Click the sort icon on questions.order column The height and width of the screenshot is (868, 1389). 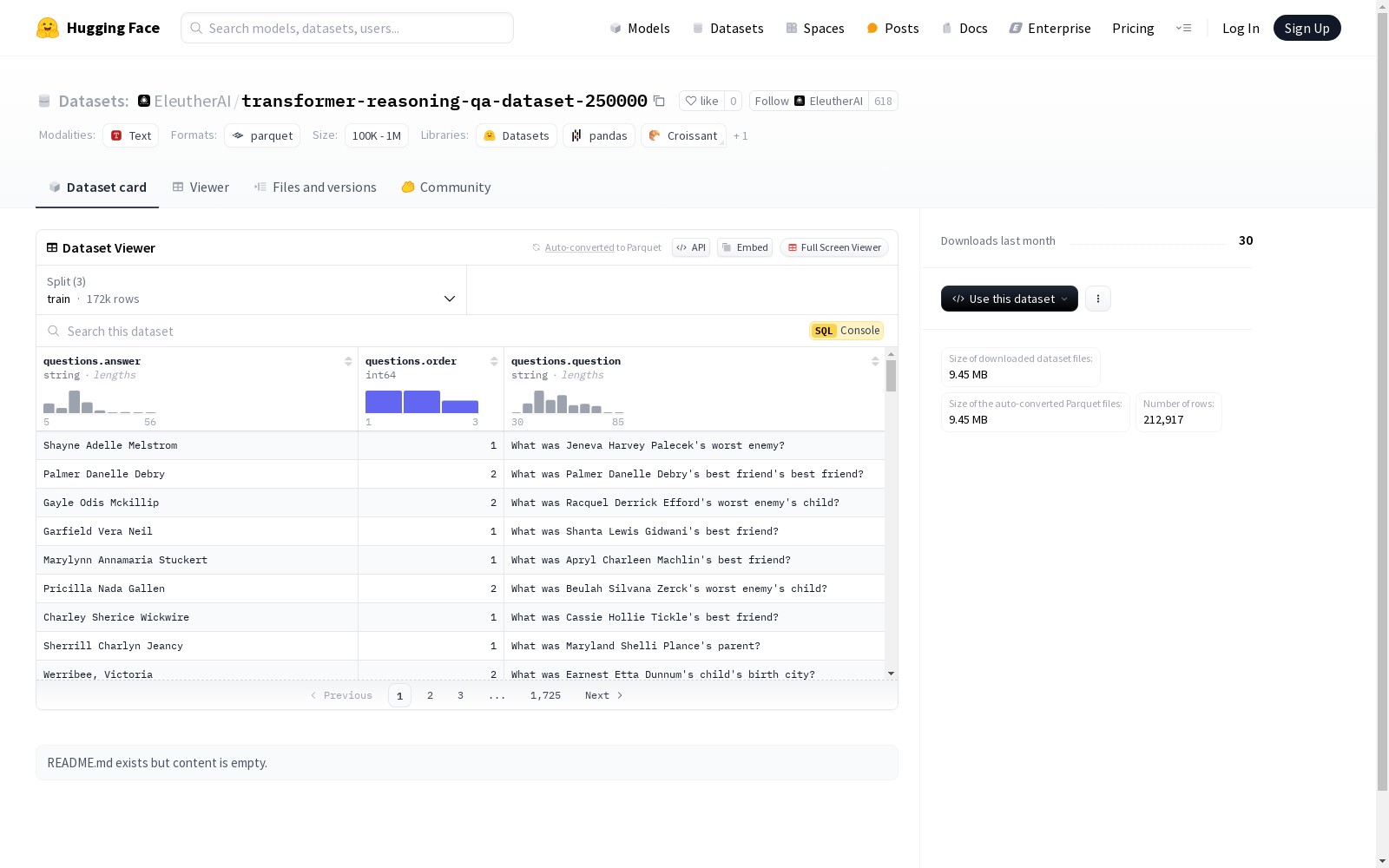pos(494,361)
